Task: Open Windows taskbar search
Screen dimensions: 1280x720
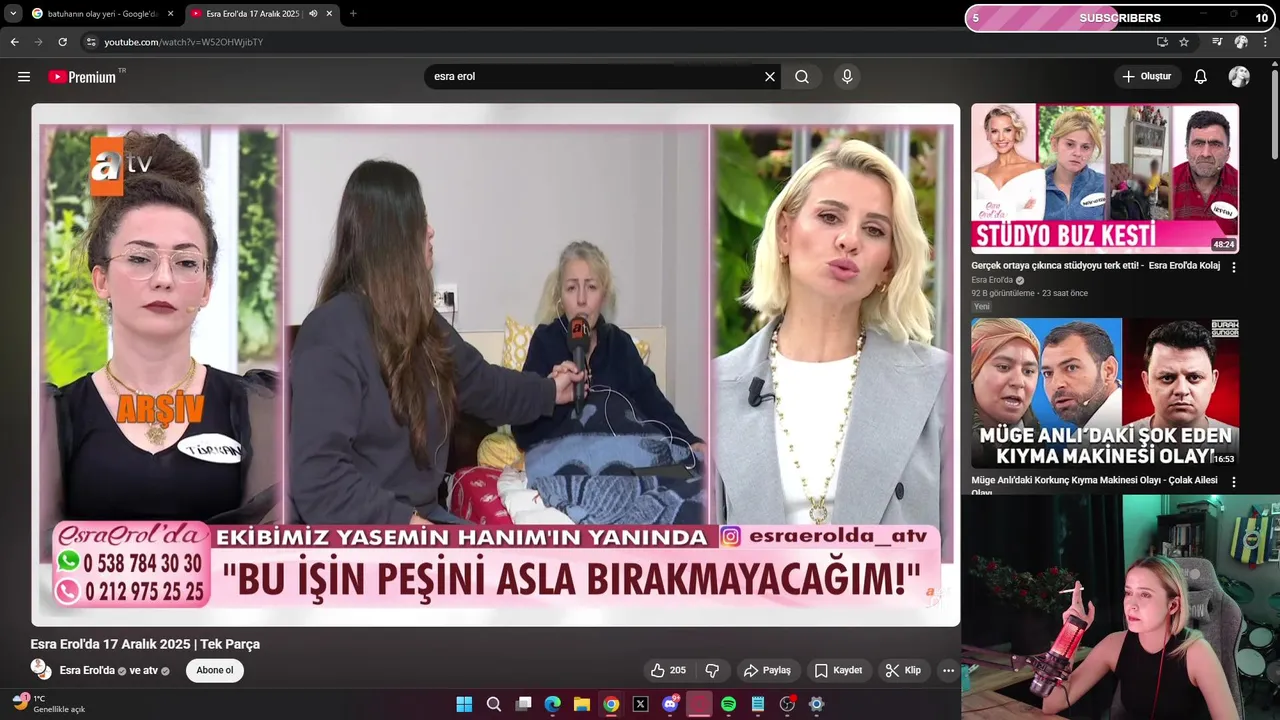Action: 494,704
